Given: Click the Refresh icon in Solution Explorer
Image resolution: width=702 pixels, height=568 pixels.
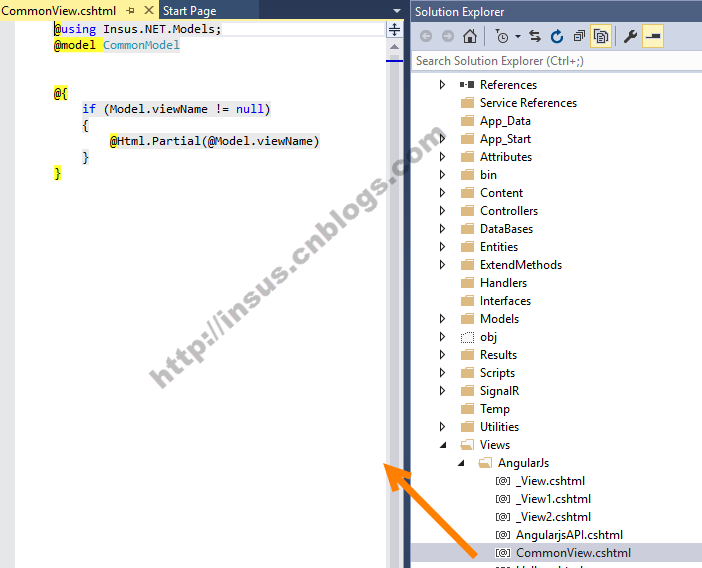Looking at the screenshot, I should pos(557,36).
